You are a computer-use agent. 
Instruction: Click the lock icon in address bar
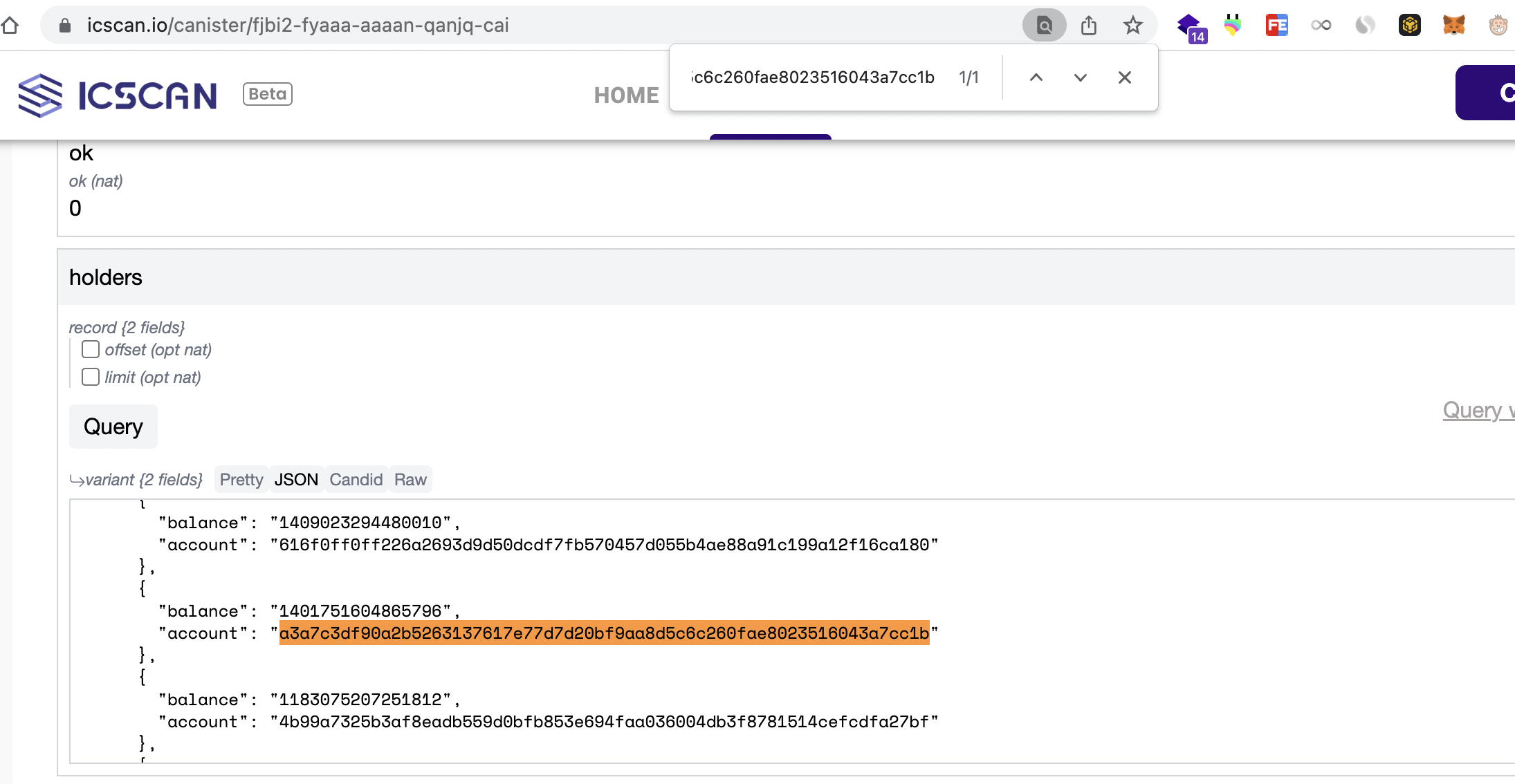65,26
